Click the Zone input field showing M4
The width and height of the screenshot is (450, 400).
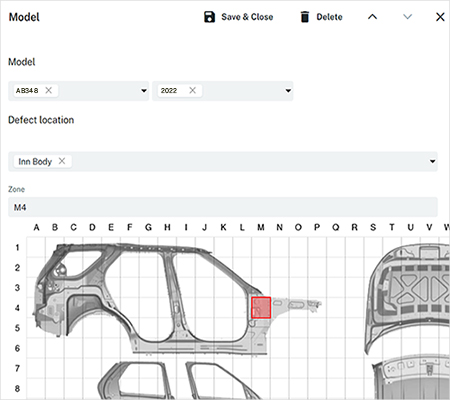[223, 207]
